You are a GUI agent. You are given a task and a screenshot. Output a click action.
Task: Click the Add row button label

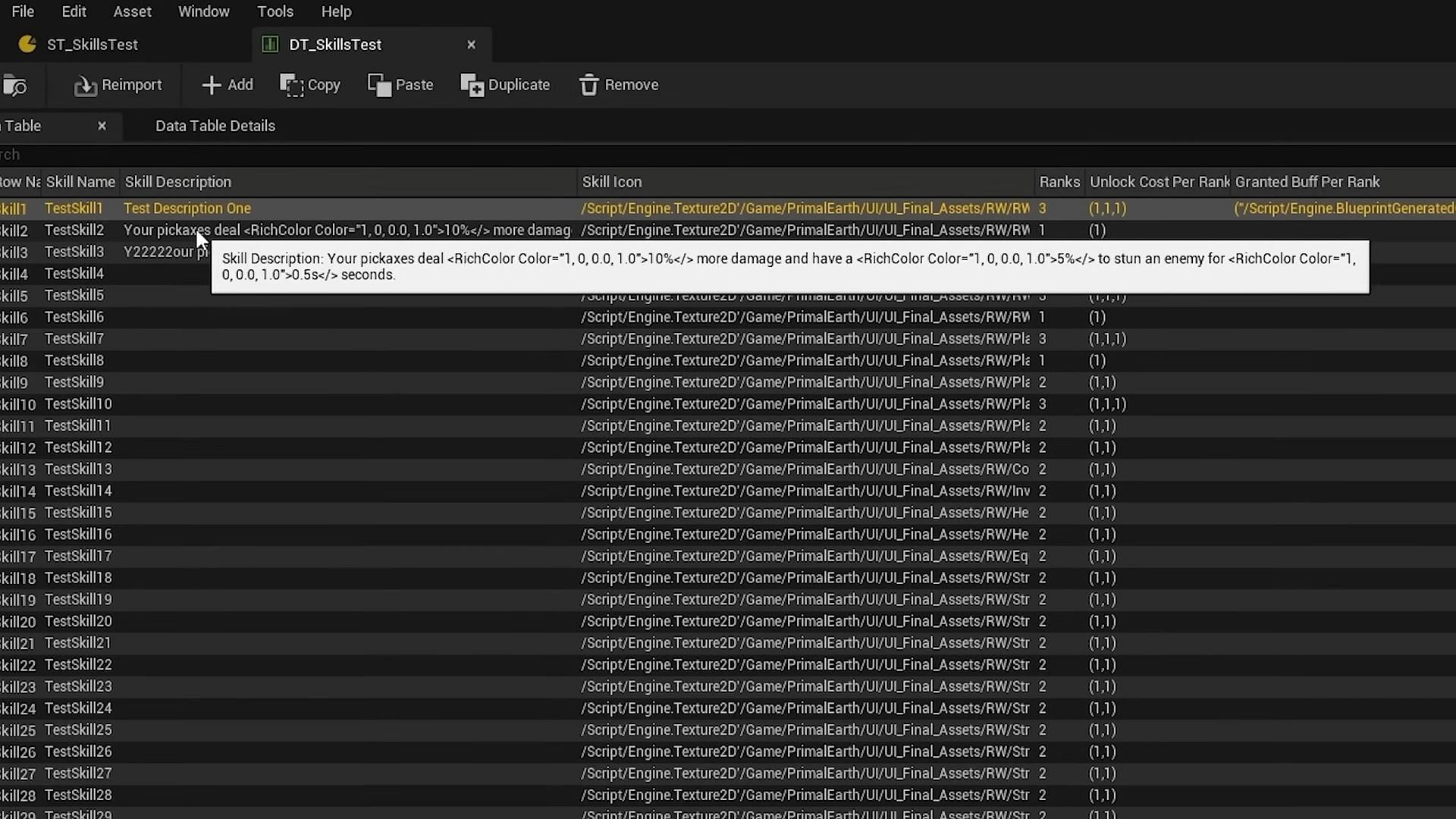(240, 85)
